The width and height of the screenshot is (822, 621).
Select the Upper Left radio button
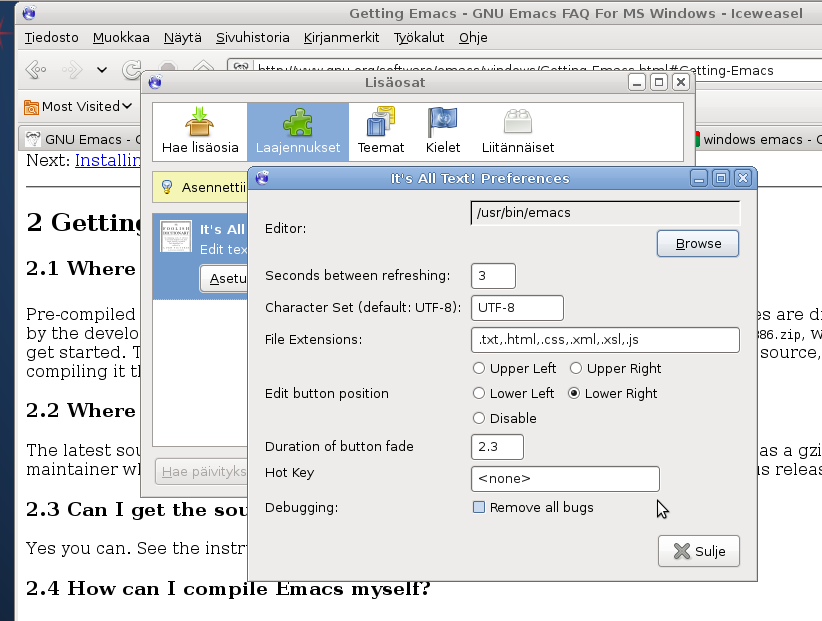pos(479,368)
